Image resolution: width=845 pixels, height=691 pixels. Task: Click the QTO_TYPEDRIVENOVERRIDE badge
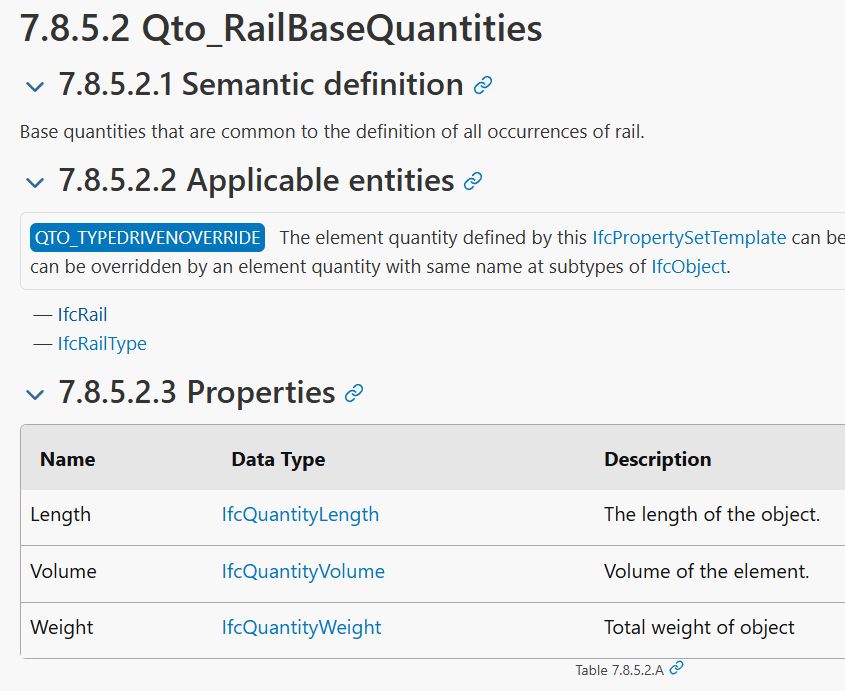pyautogui.click(x=147, y=238)
